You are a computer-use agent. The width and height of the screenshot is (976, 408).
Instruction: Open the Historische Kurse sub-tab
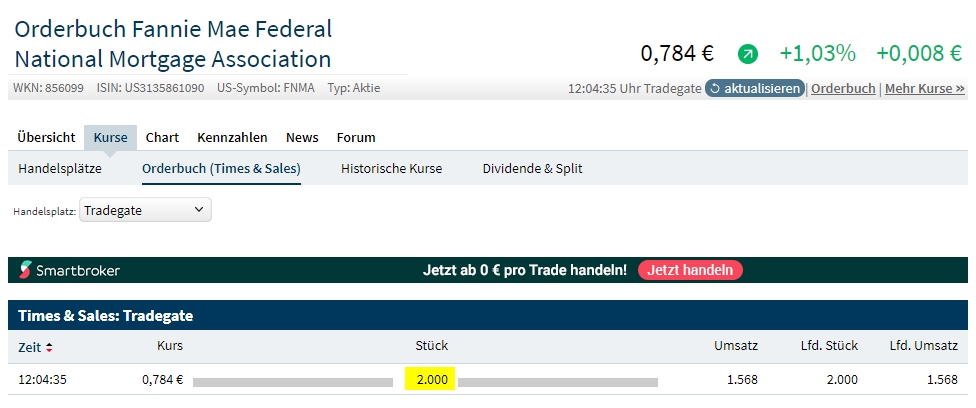click(391, 168)
